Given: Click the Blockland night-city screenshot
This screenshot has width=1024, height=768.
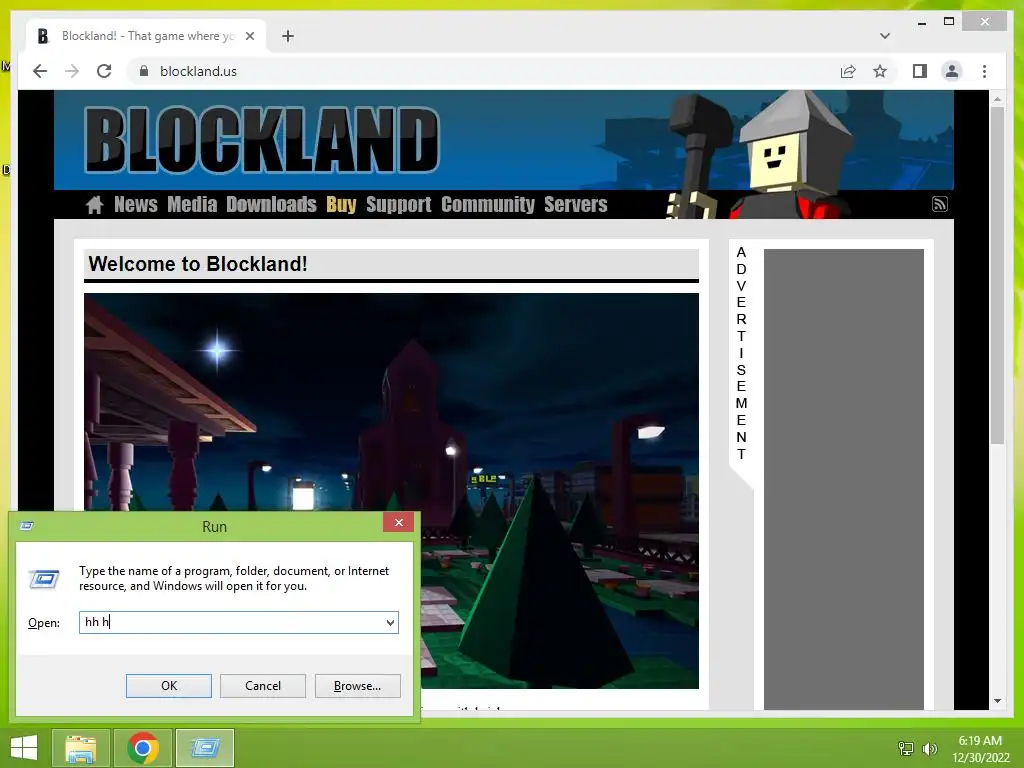Looking at the screenshot, I should tap(391, 490).
